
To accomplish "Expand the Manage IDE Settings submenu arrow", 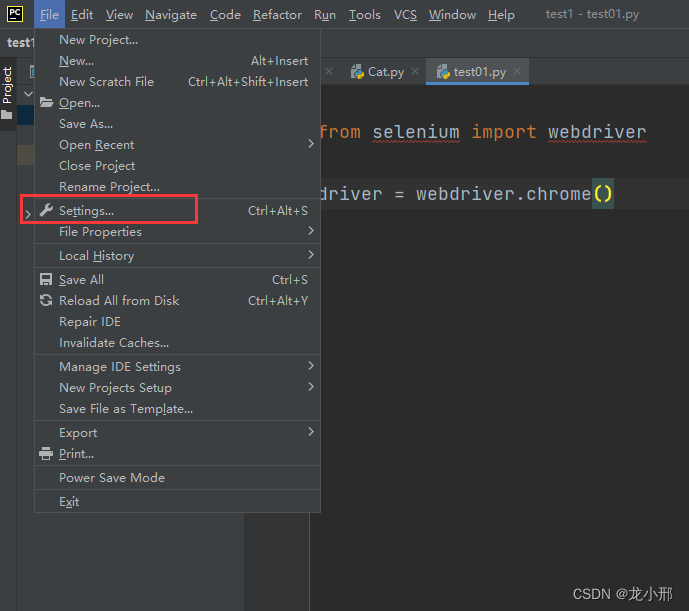I will coord(311,366).
